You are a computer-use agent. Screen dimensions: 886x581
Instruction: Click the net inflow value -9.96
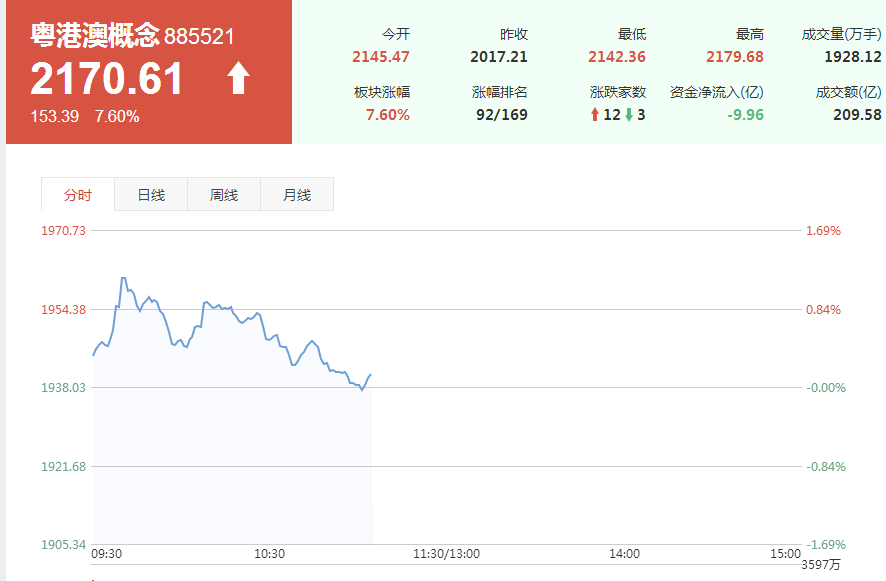(x=745, y=115)
